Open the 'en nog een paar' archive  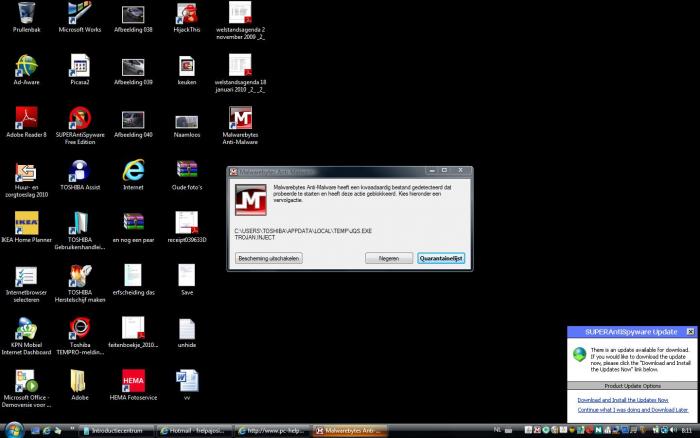[x=133, y=228]
